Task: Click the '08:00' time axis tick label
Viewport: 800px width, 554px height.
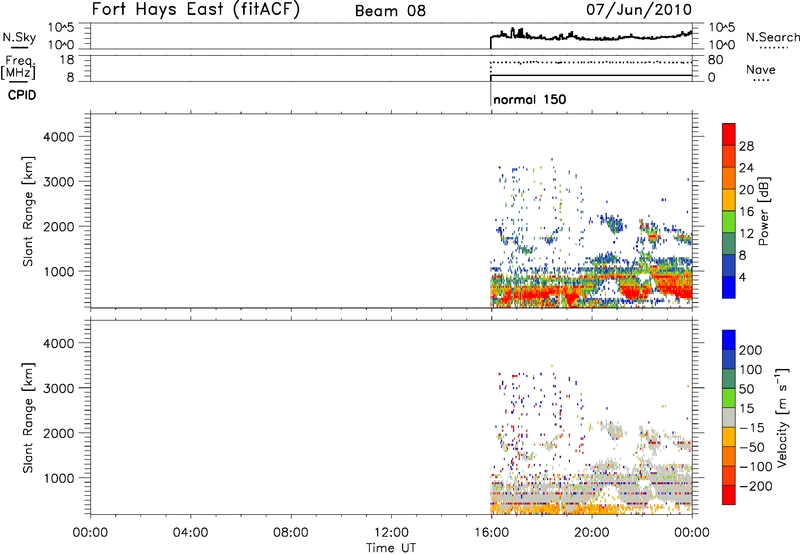Action: pyautogui.click(x=291, y=533)
